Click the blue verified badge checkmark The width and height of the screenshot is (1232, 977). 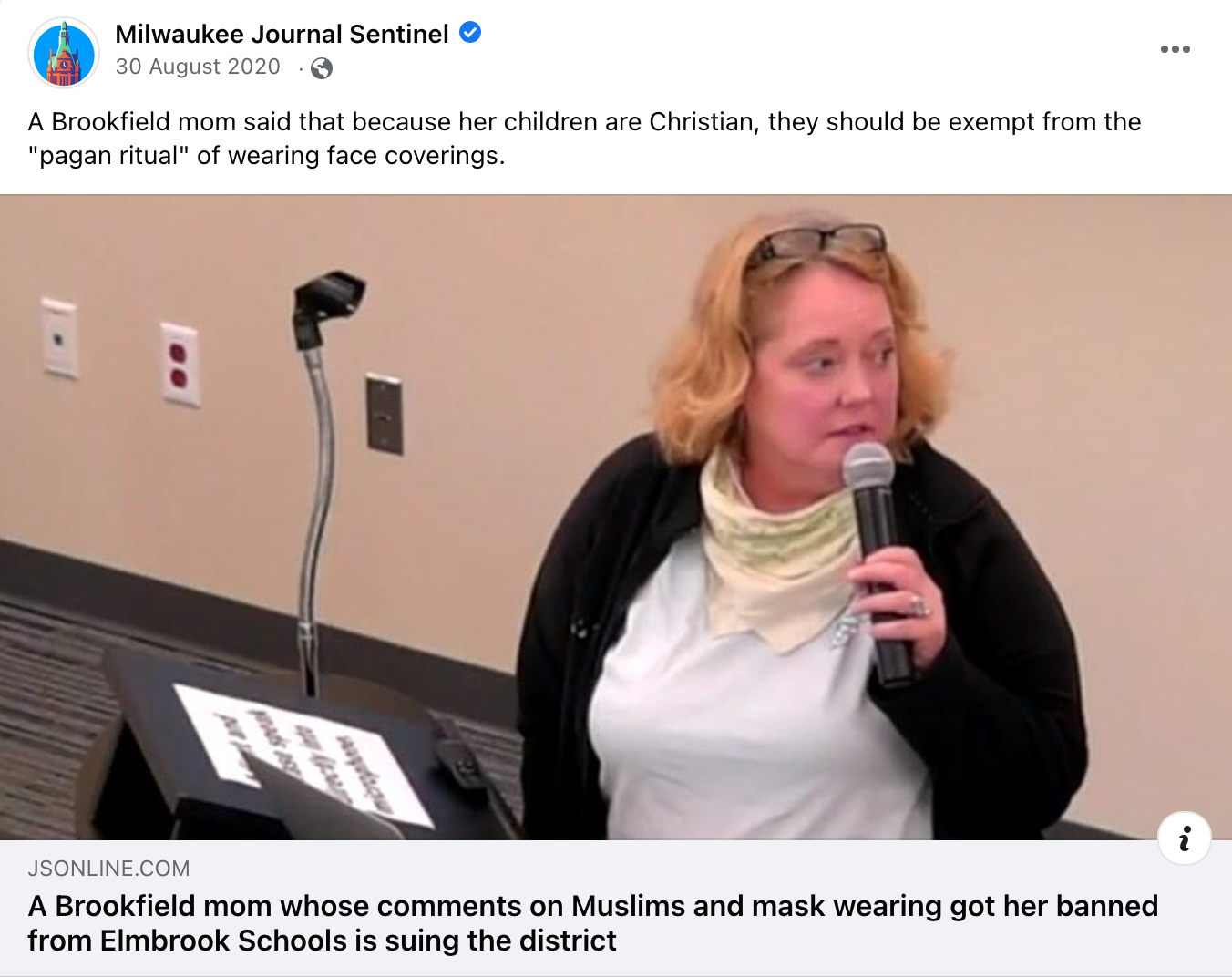[x=470, y=33]
